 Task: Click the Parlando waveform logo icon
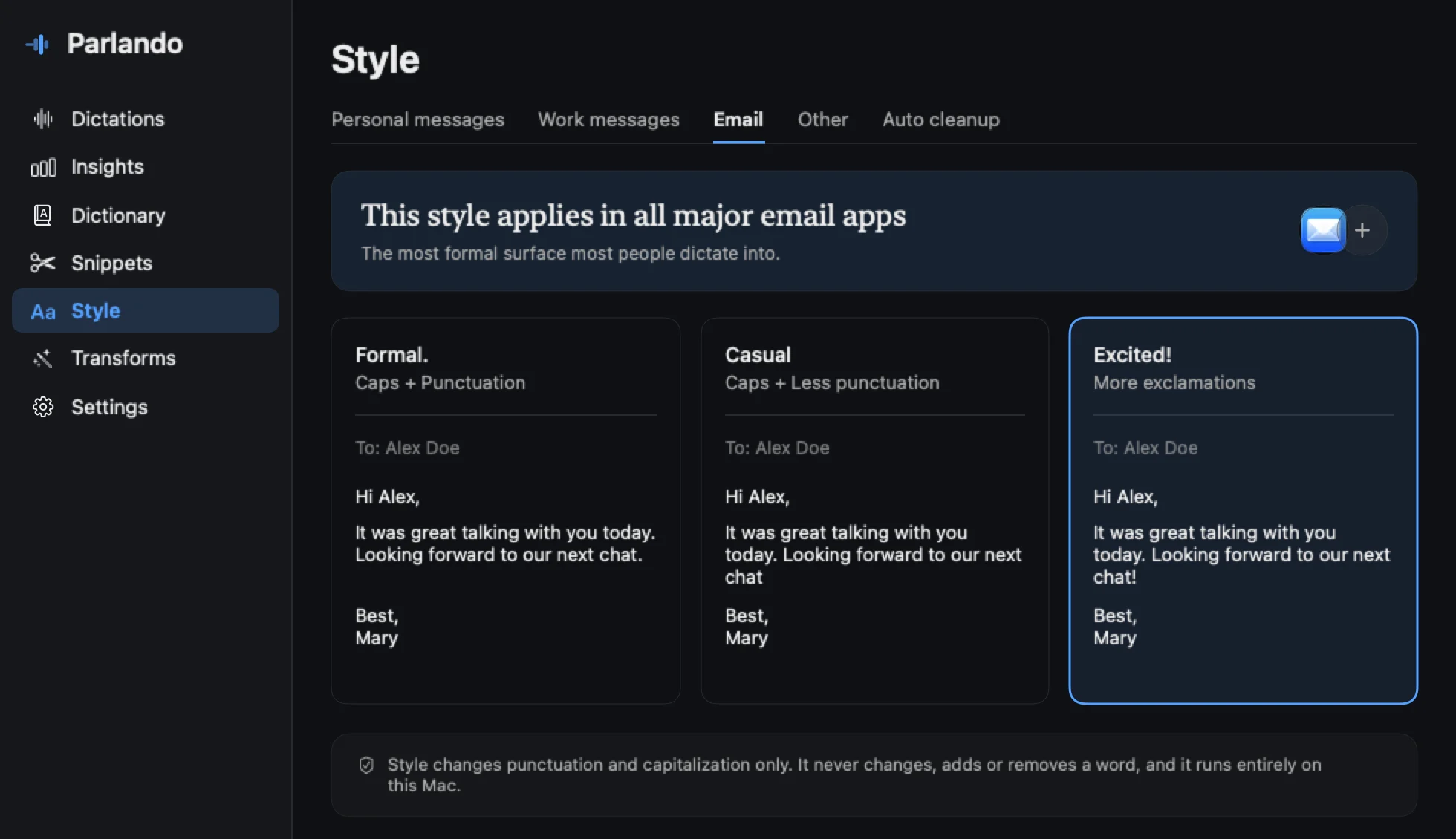point(38,45)
